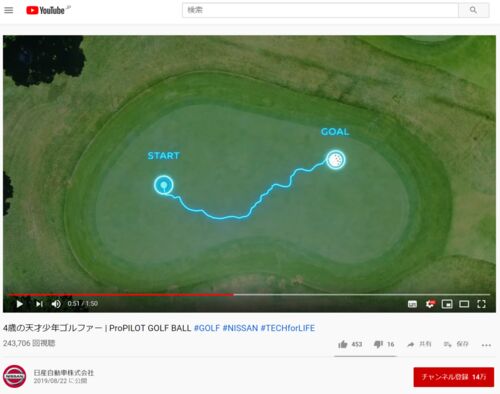Toggle subtitles on the video
This screenshot has width=500, height=394.
[412, 304]
